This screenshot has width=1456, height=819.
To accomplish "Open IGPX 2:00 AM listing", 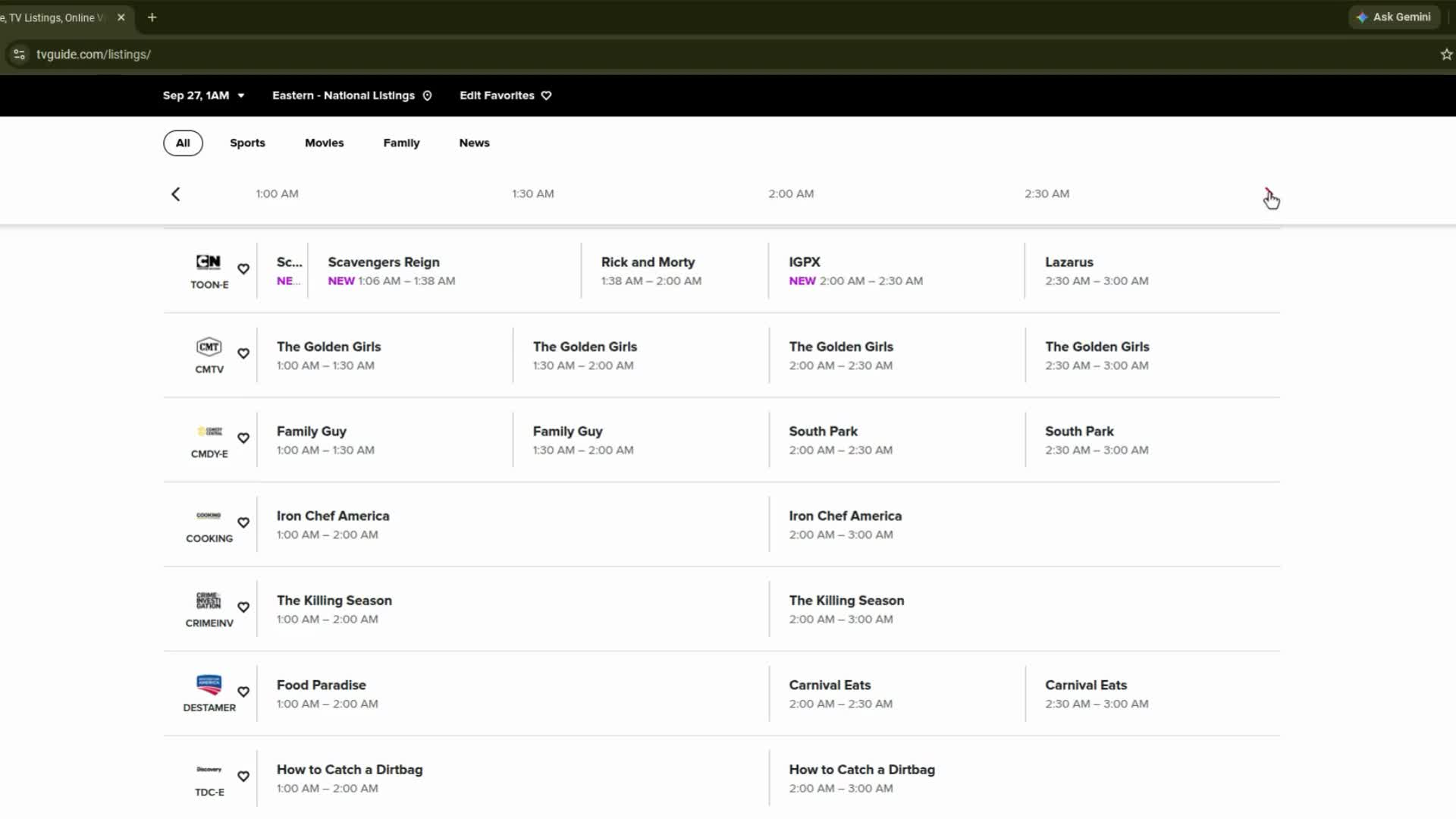I will coord(896,271).
